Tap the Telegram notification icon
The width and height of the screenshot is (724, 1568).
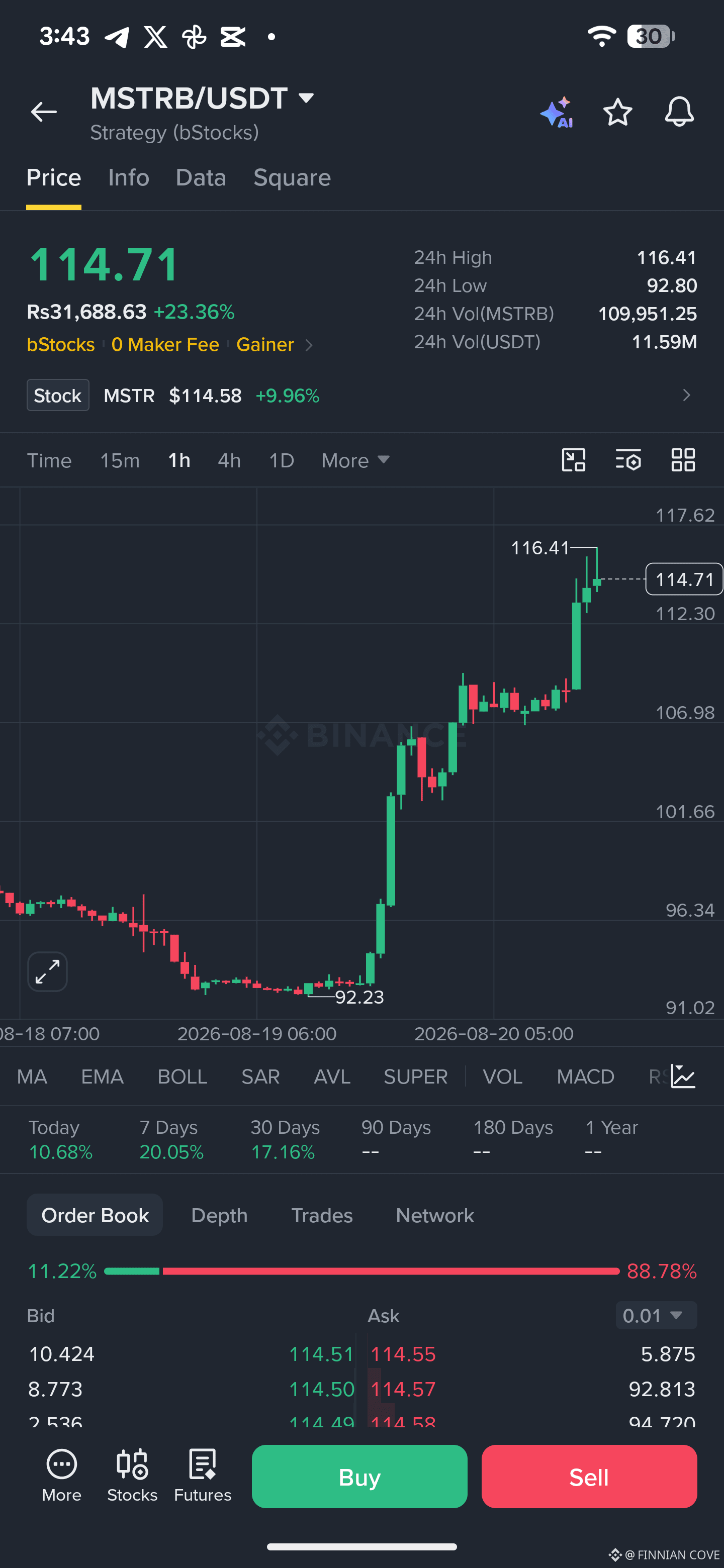pos(117,37)
